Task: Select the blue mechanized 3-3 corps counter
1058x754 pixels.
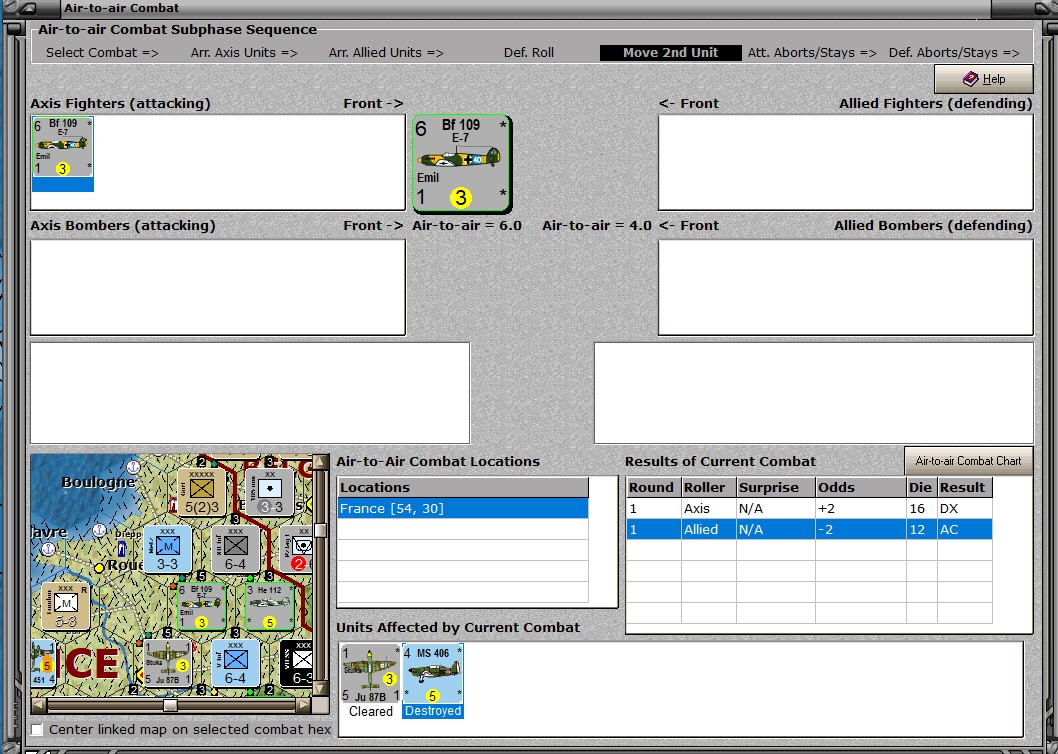Action: [167, 549]
